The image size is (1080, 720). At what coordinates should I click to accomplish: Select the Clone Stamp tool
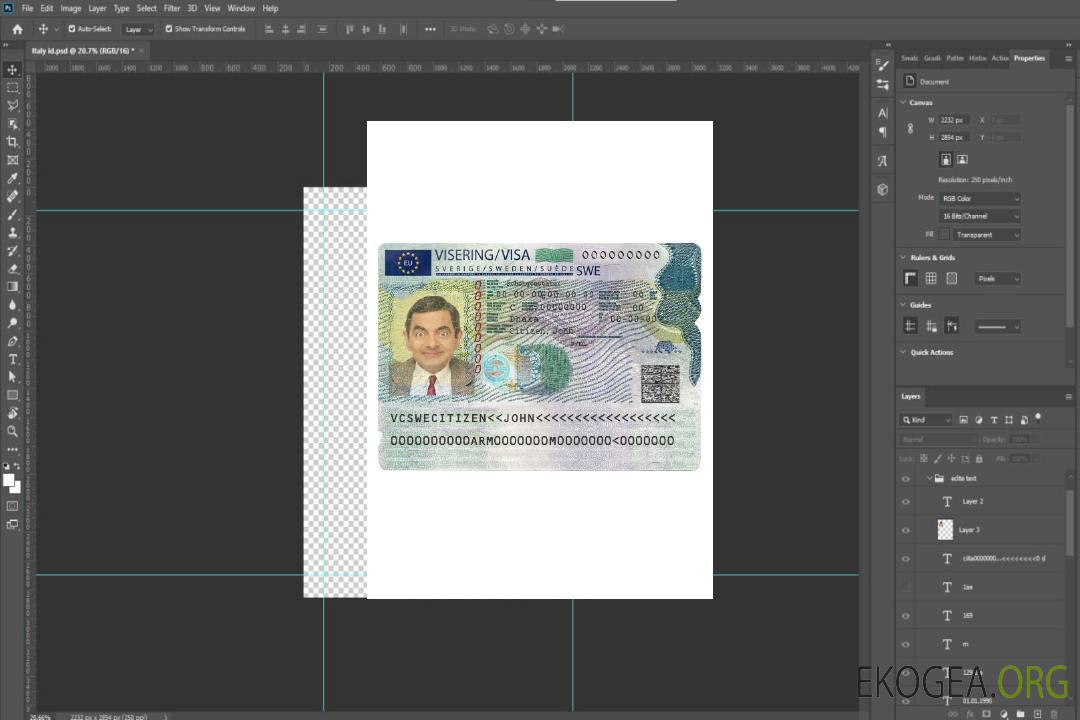click(12, 233)
